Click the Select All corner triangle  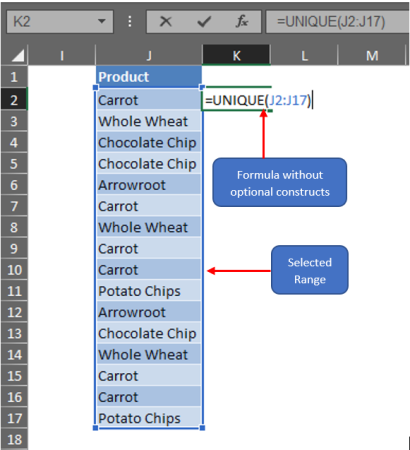15,55
